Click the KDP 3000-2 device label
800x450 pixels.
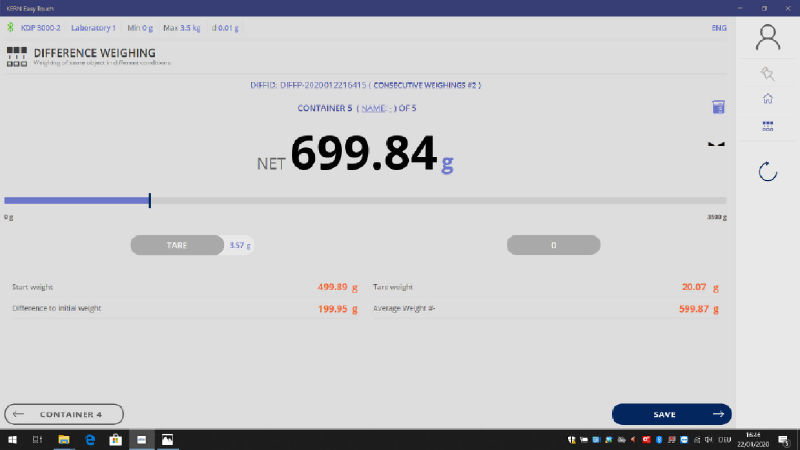point(41,27)
